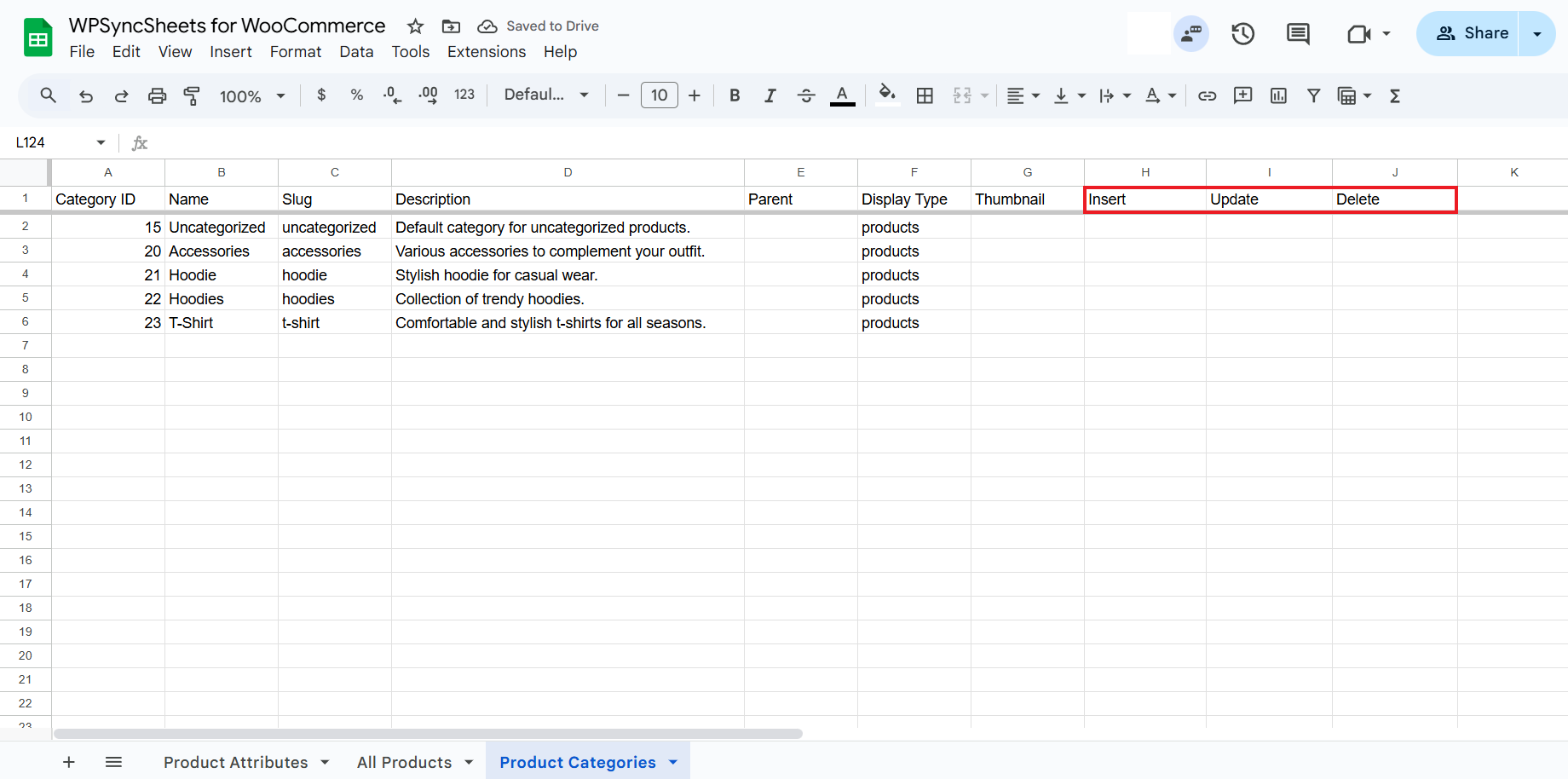Toggle strikethrough formatting

806,95
